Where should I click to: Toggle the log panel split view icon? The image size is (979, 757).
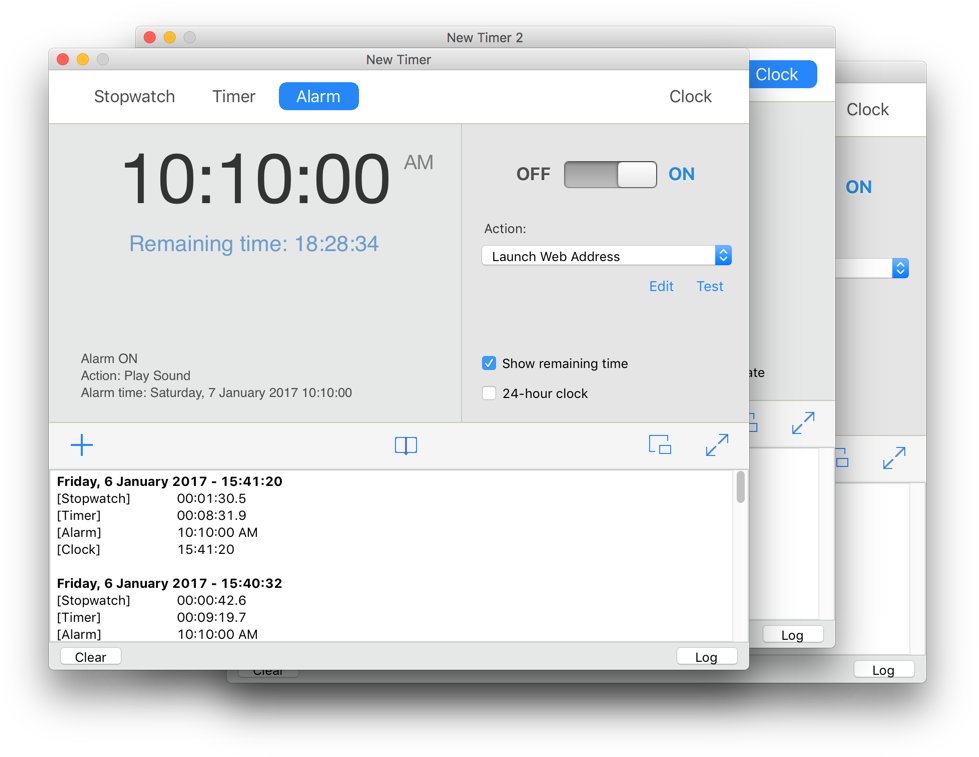(x=406, y=445)
